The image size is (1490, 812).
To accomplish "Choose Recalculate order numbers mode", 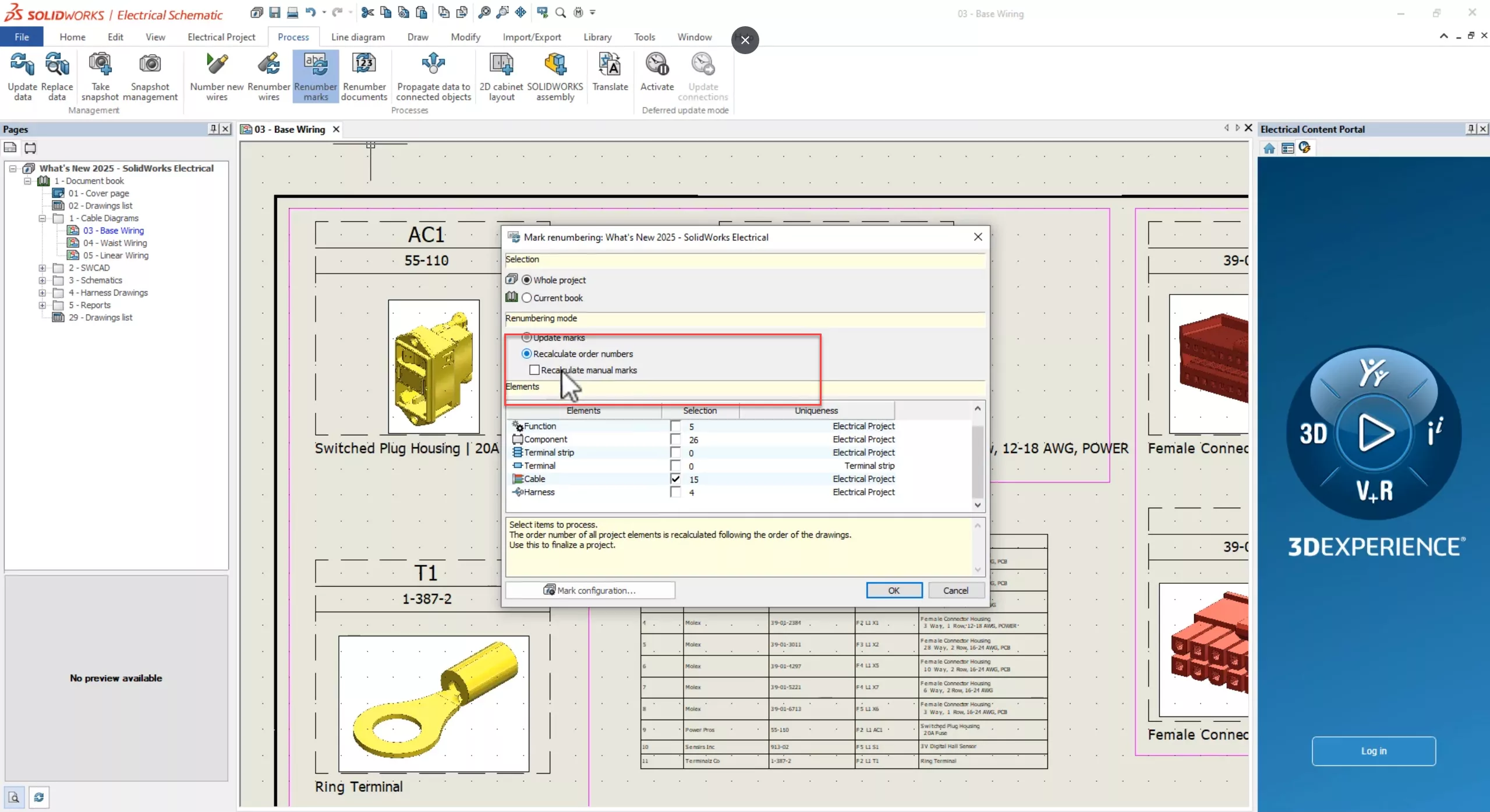I will pyautogui.click(x=527, y=354).
